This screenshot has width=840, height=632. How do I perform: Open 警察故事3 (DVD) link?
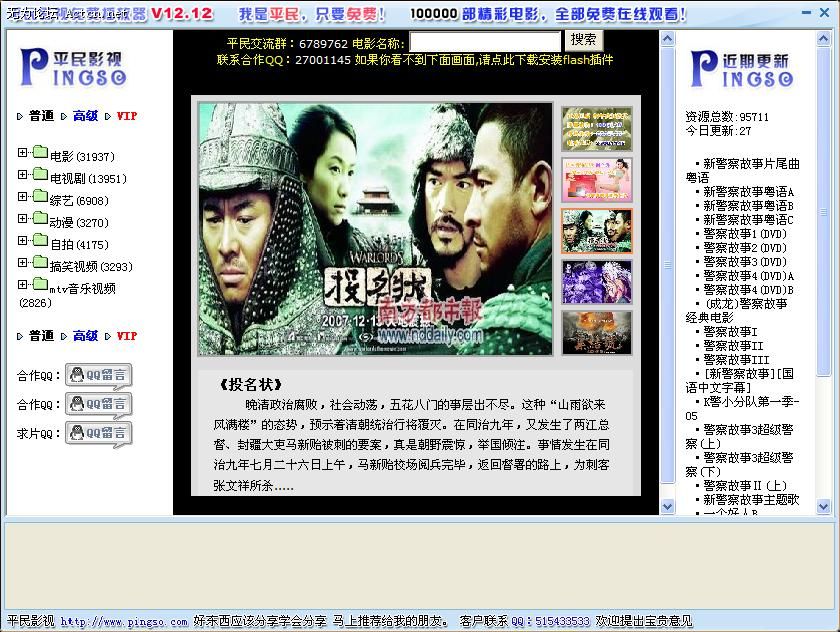[x=745, y=262]
